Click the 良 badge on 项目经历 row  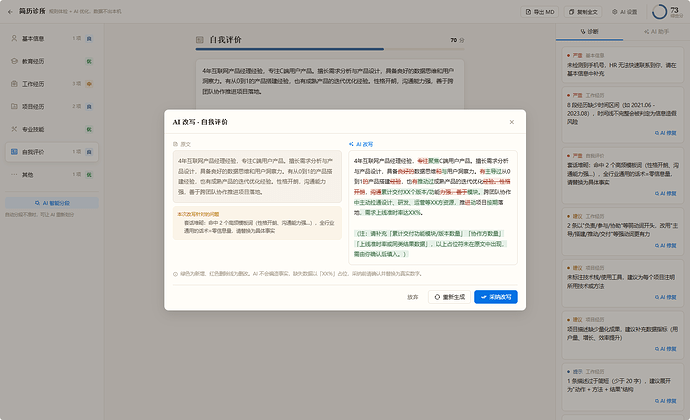click(x=89, y=107)
